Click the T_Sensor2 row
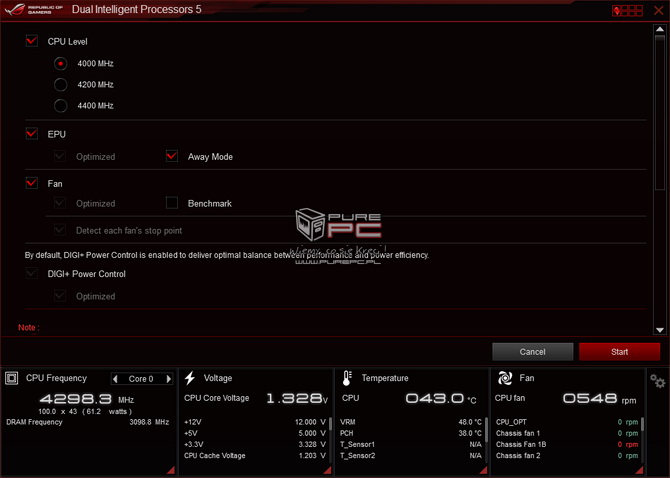Screen dimensions: 670x478 pos(411,456)
